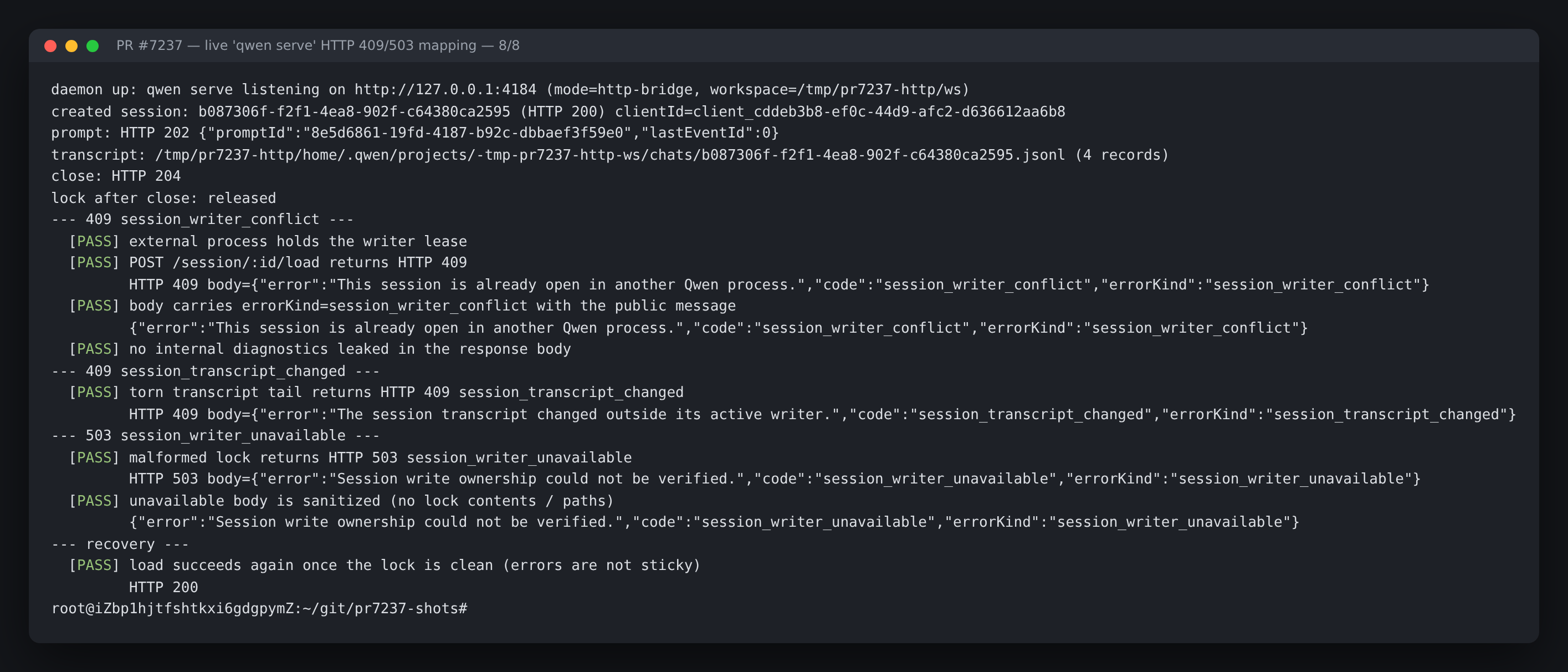Click the '409 session_transcript_changed' section header
Image resolution: width=1568 pixels, height=672 pixels.
[215, 371]
